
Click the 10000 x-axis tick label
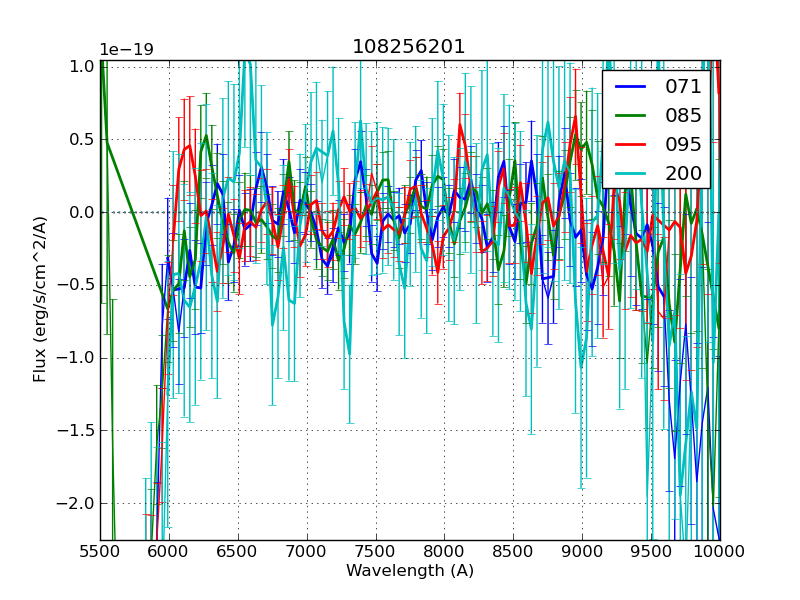pyautogui.click(x=719, y=551)
